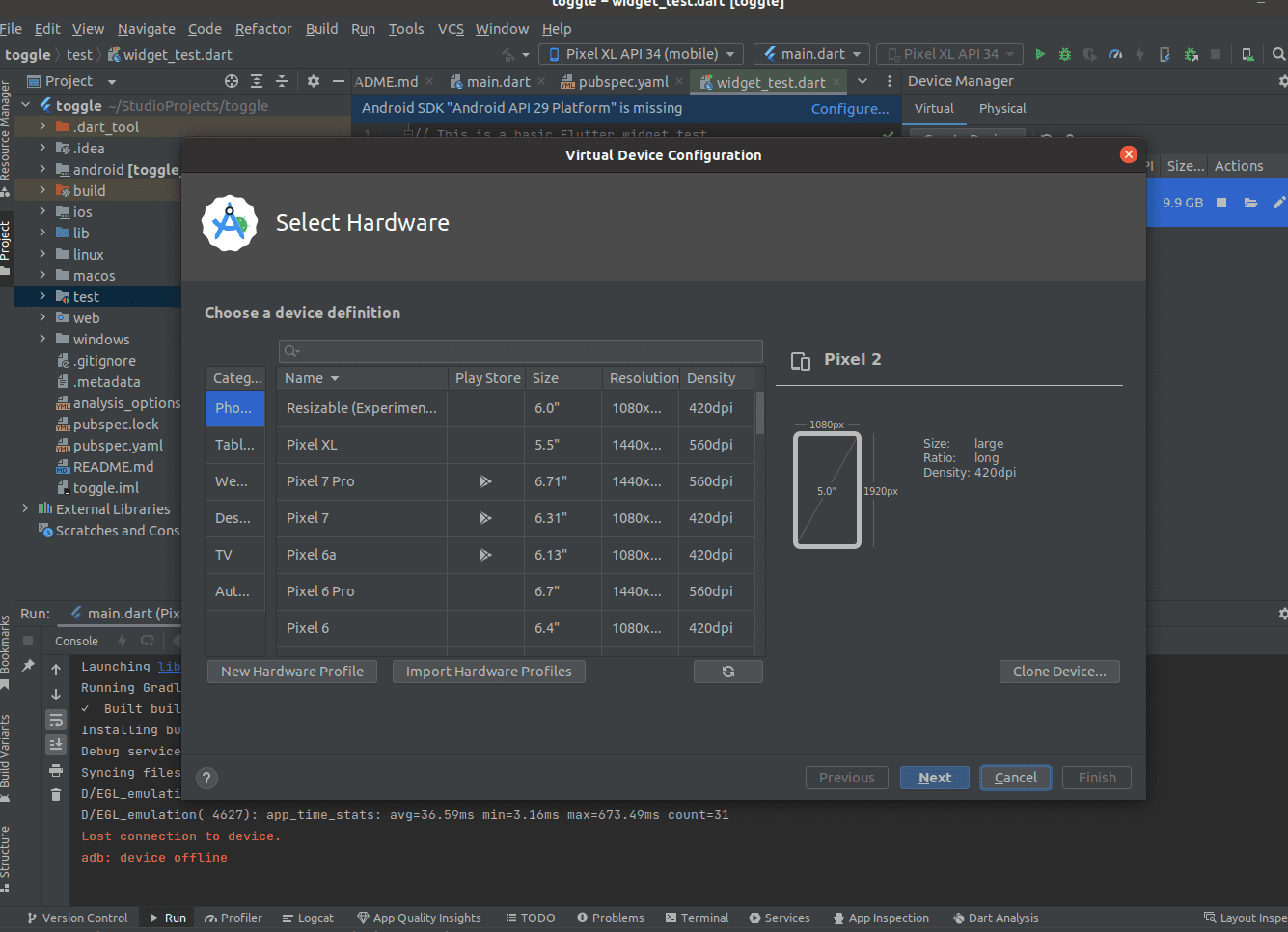The width and height of the screenshot is (1288, 932).
Task: Click the stop square in Device Manager row
Action: tap(1221, 203)
